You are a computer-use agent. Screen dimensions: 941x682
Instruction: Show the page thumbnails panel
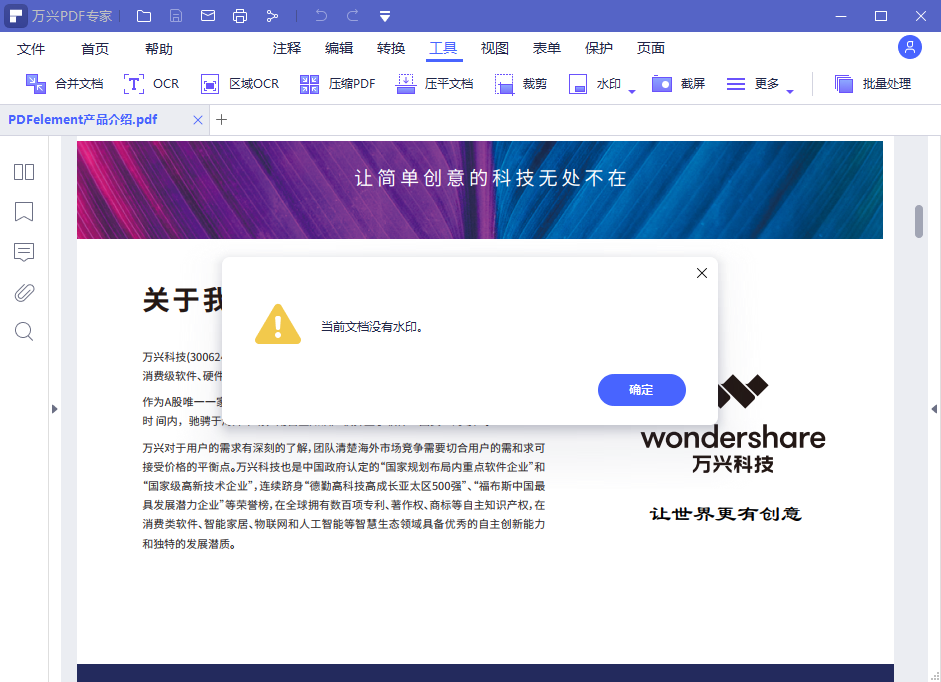23,172
